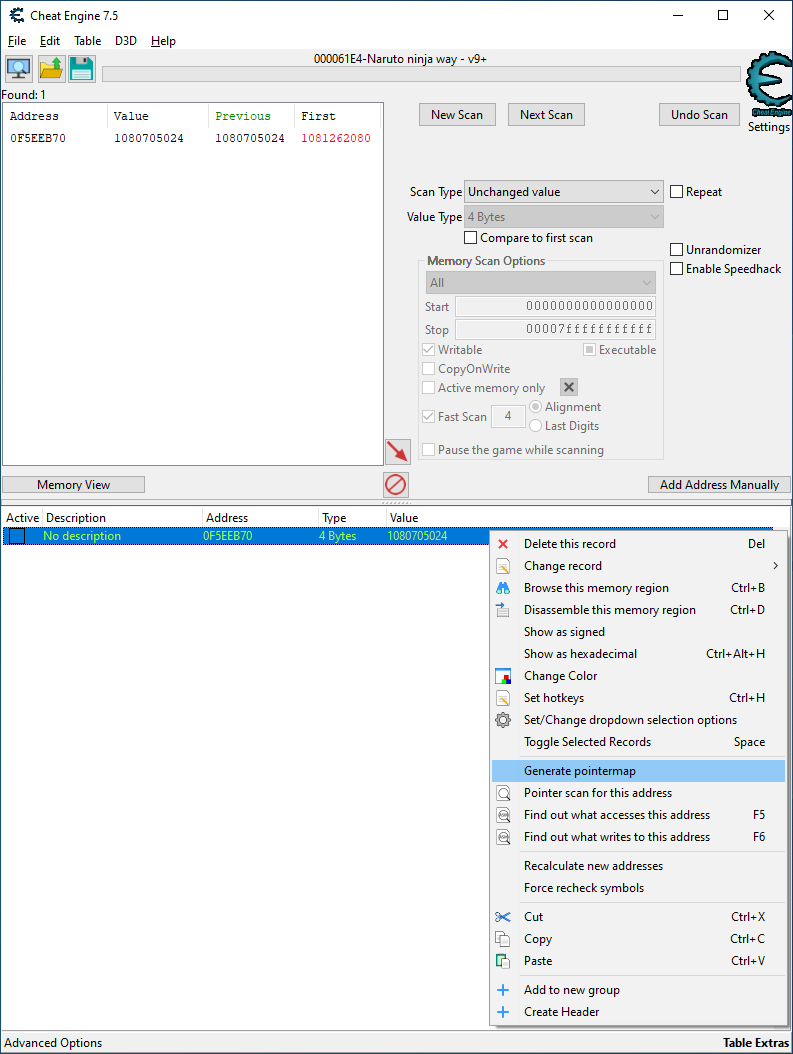Click the Paste clipboard icon

tap(503, 961)
